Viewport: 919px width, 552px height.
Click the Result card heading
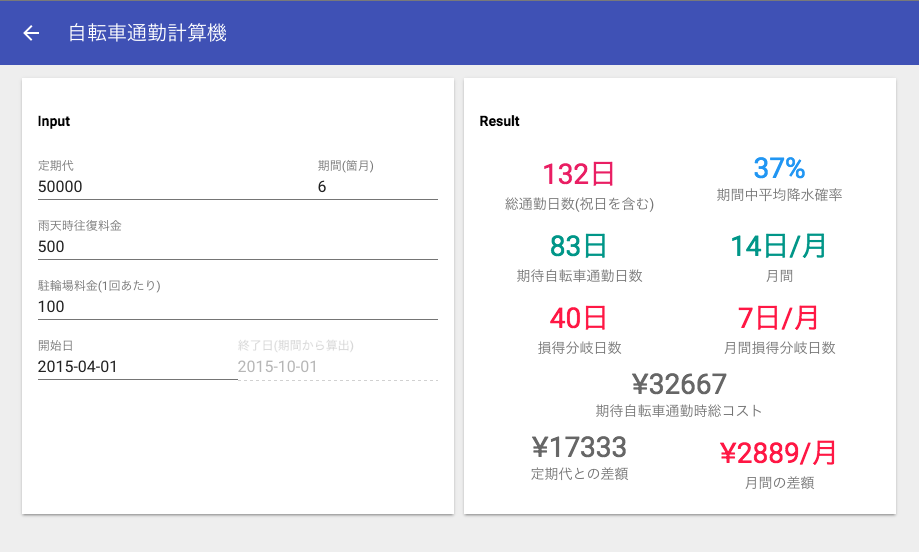point(500,122)
